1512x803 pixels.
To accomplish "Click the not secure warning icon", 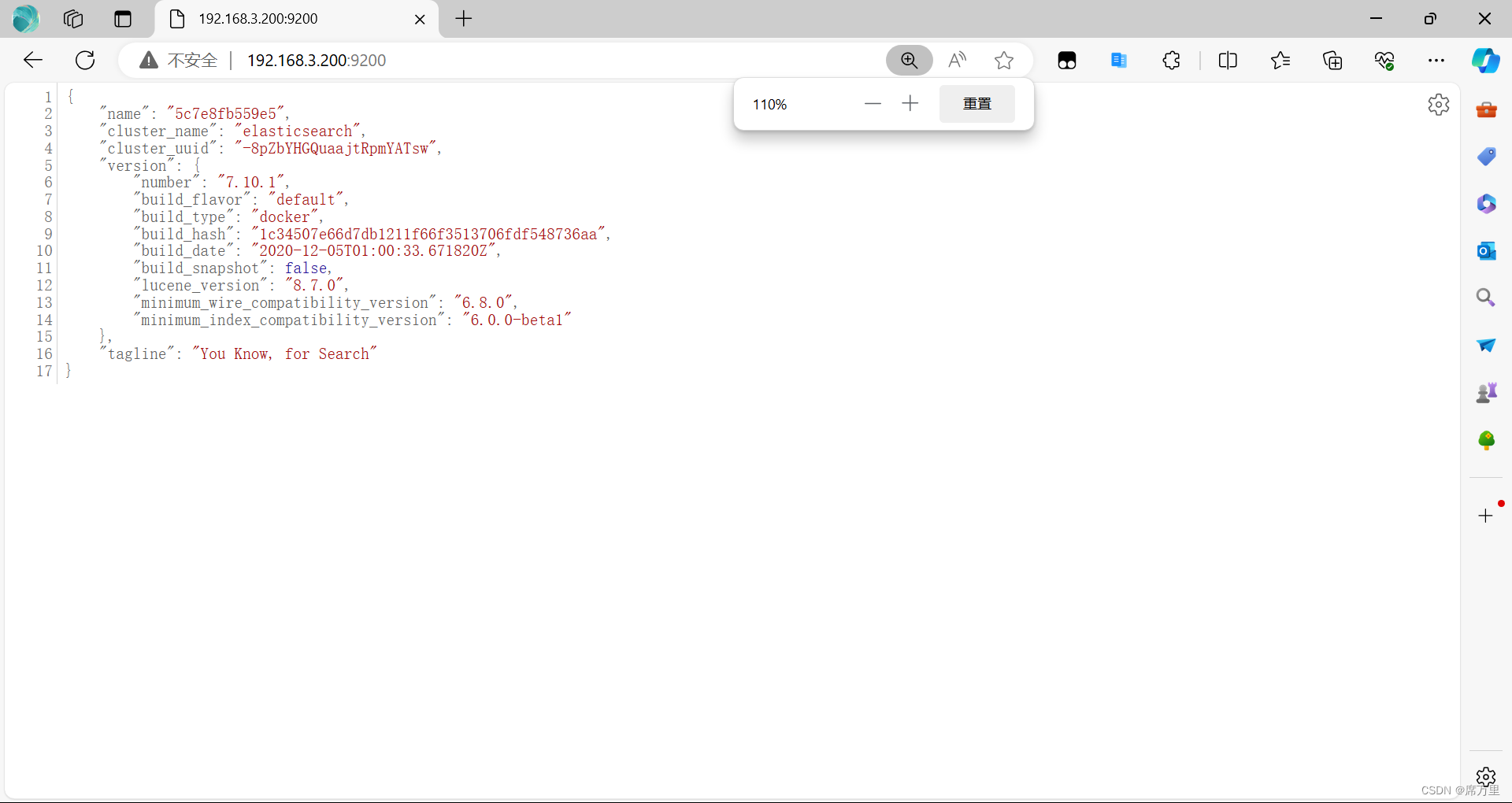I will coord(149,61).
